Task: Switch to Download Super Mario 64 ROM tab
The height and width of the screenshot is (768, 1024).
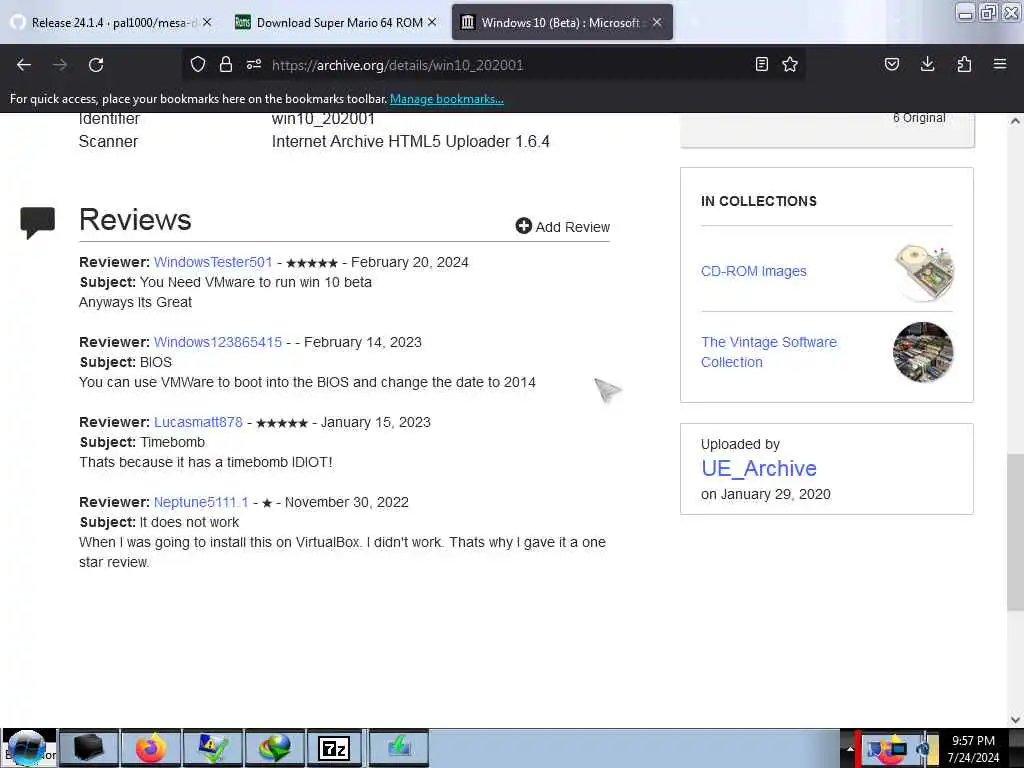Action: pos(336,22)
